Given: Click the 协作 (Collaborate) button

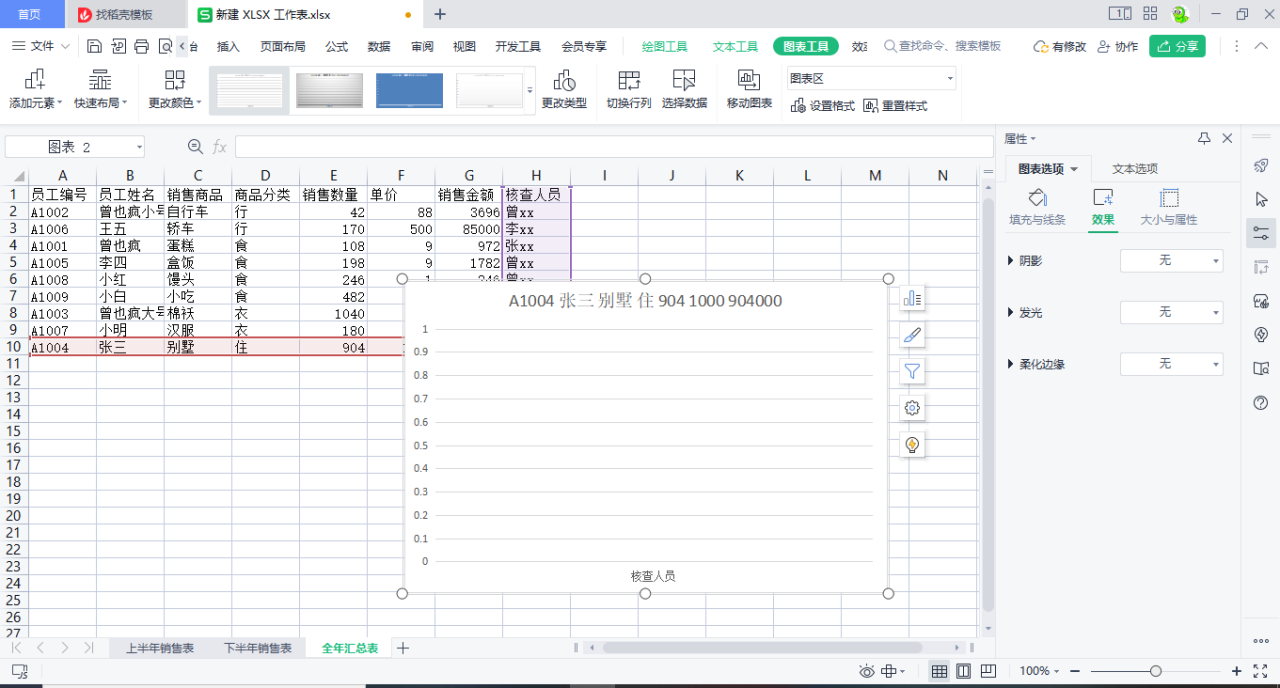Looking at the screenshot, I should [1117, 46].
